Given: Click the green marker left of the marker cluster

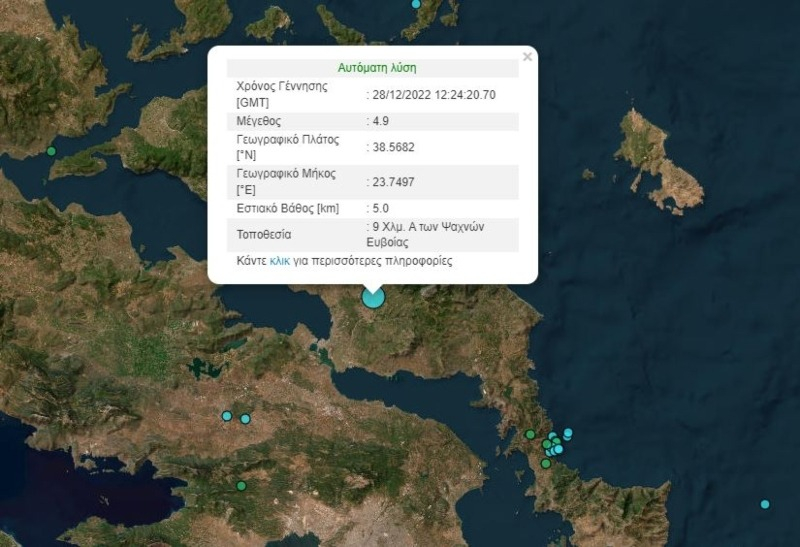Looking at the screenshot, I should click(x=530, y=434).
